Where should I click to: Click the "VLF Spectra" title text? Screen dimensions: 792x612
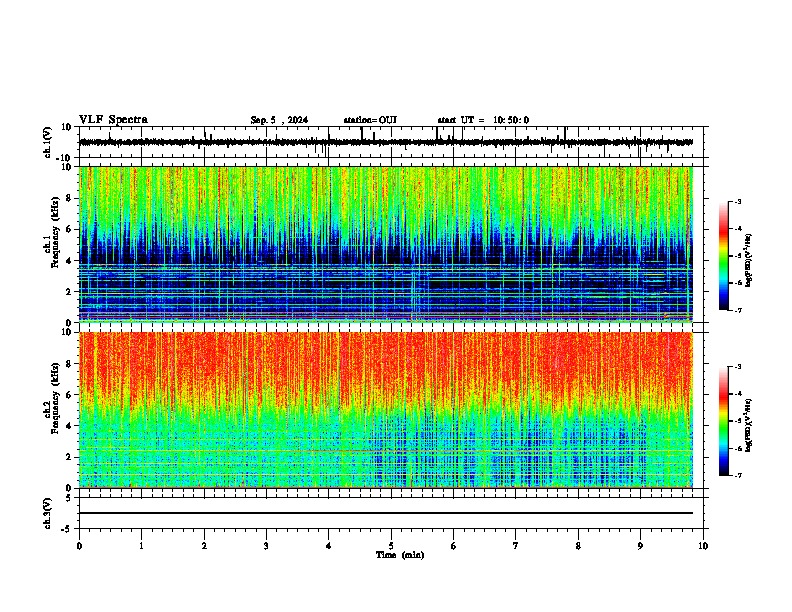(x=113, y=120)
